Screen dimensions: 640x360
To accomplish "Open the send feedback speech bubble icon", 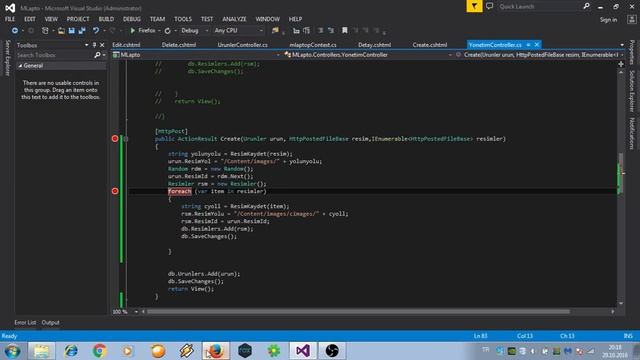I will (489, 6).
